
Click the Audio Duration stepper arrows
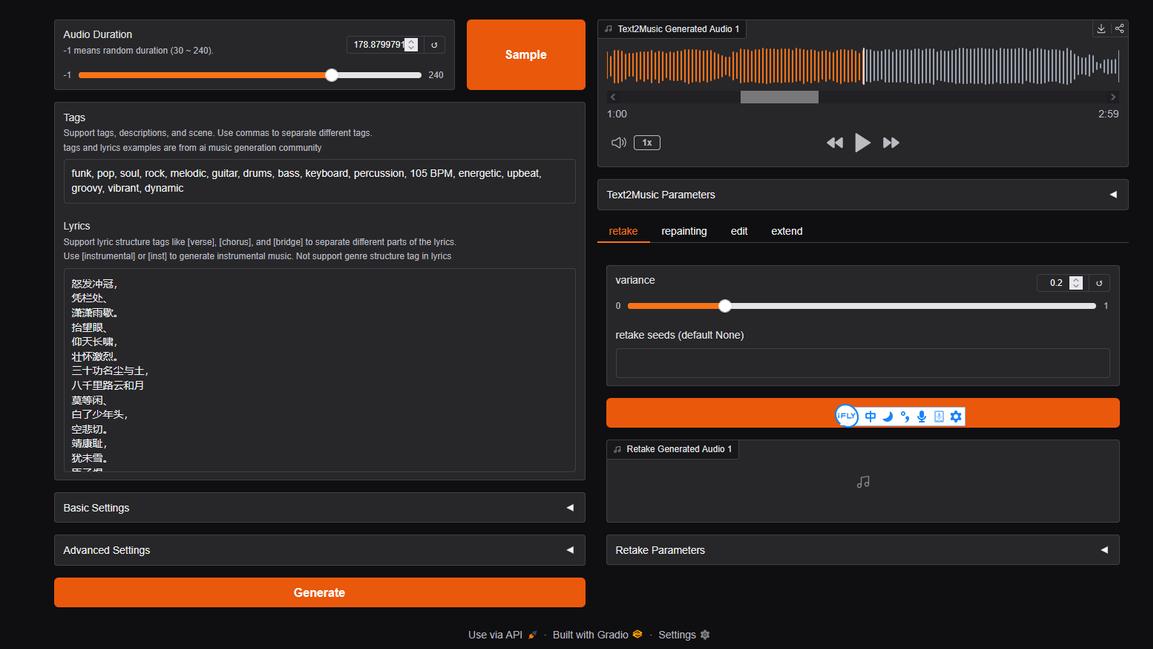(412, 45)
